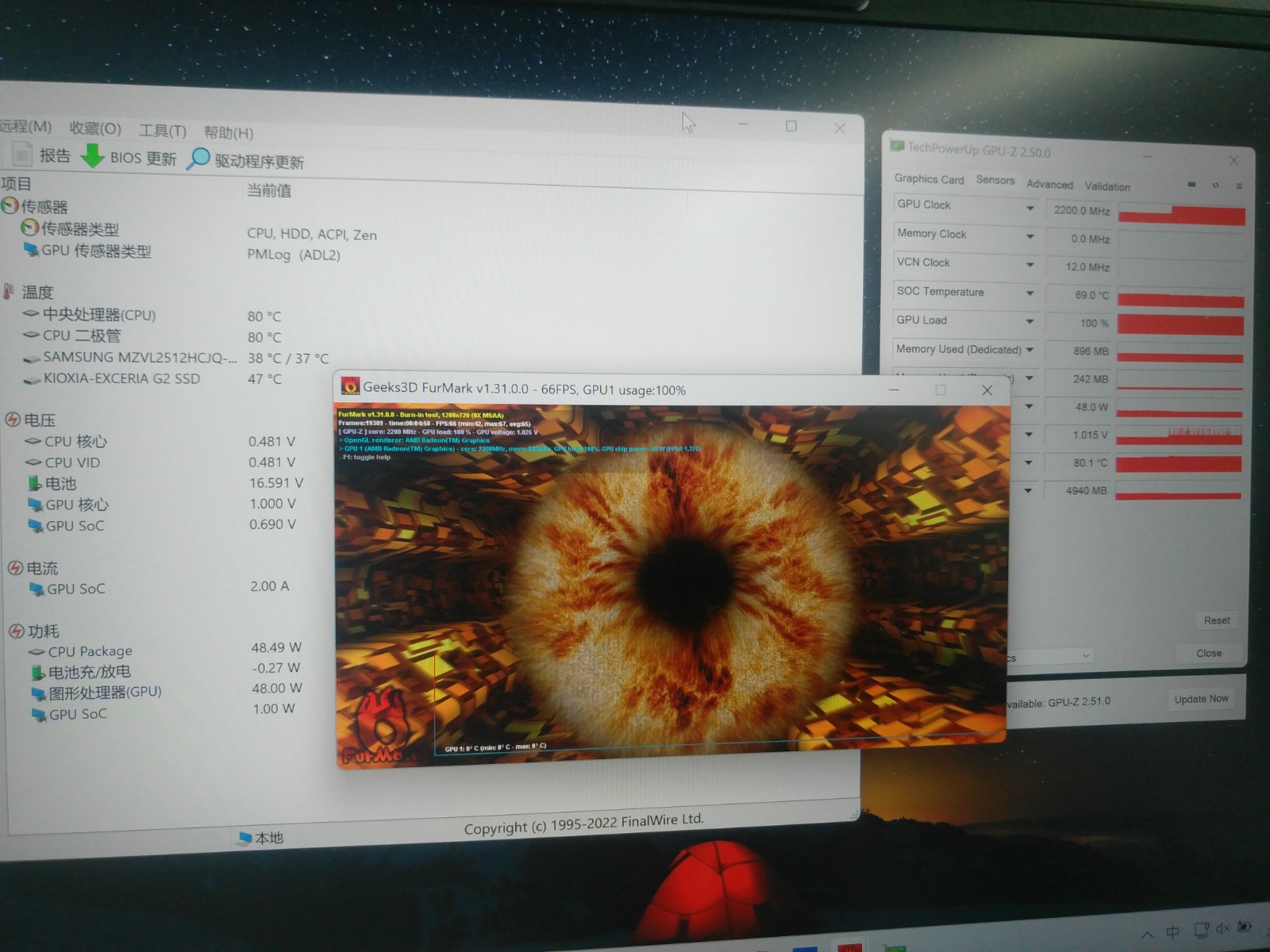The width and height of the screenshot is (1270, 952).
Task: Open the SOC Temperature sensor dropdown
Action: click(1029, 294)
